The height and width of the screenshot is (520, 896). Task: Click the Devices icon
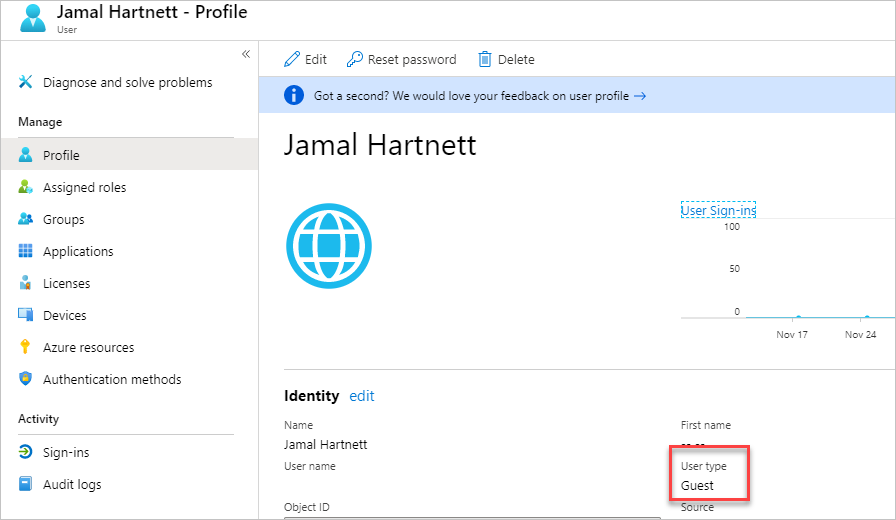coord(26,315)
